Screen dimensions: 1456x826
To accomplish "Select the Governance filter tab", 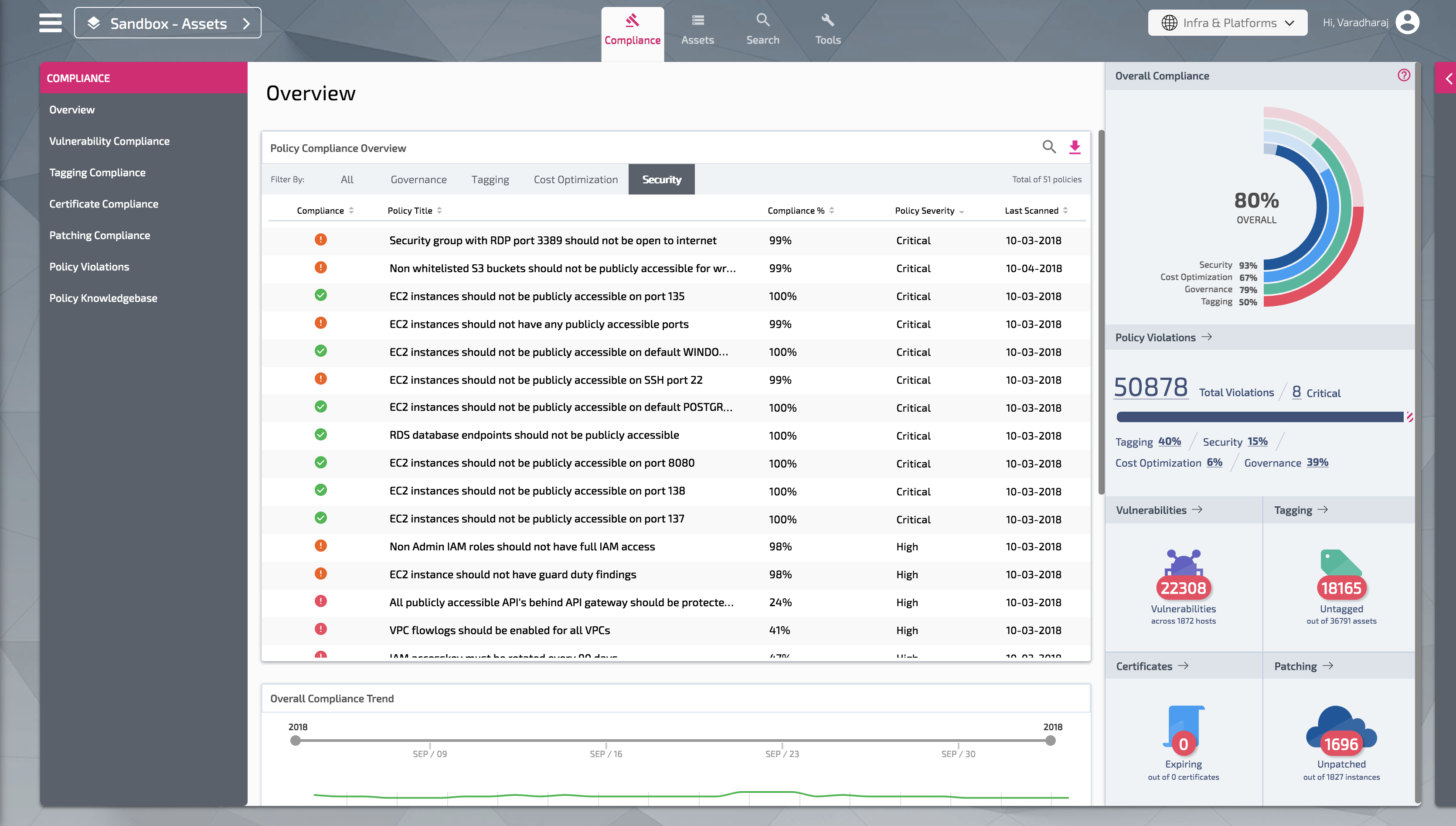I will click(418, 179).
